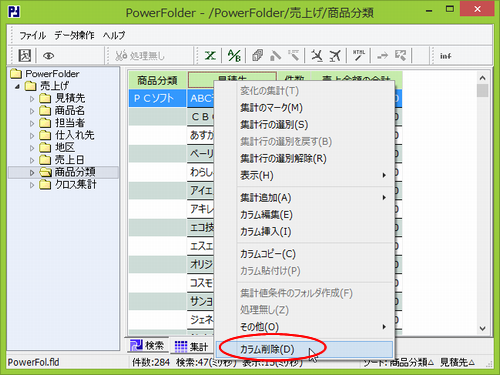Screen dimensions: 500x375
Task: Click PowerFol.fld in status bar
Action: (x=33, y=362)
